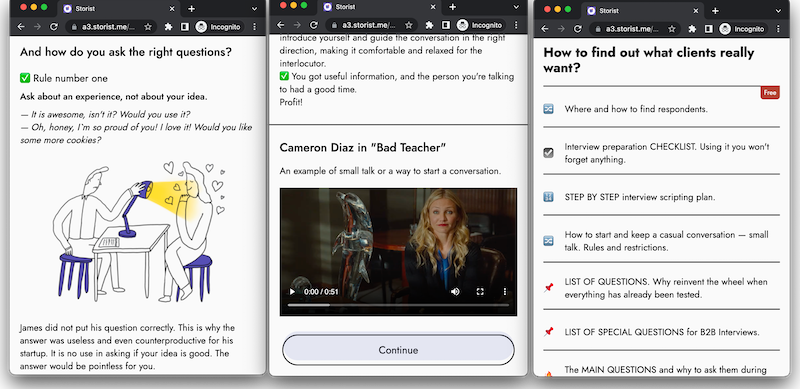This screenshot has width=800, height=389.
Task: Open extensions puzzle icon in left window
Action: click(x=168, y=27)
